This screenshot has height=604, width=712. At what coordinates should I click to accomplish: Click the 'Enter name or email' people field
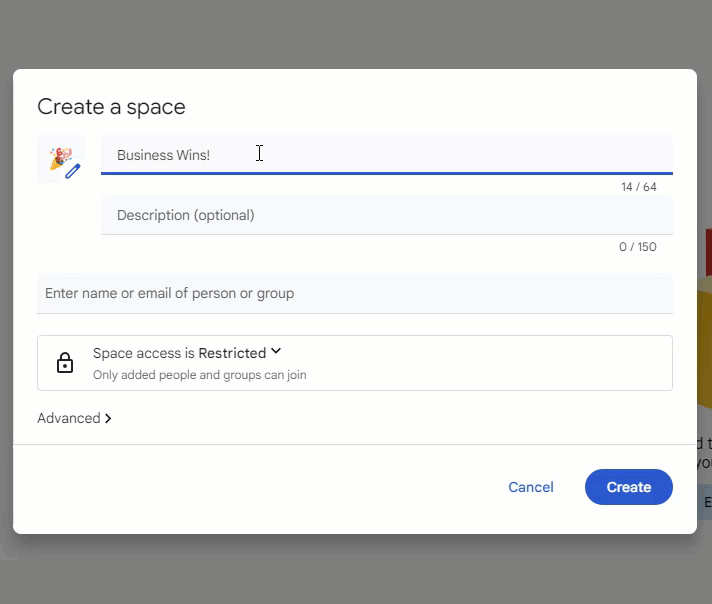coord(355,293)
